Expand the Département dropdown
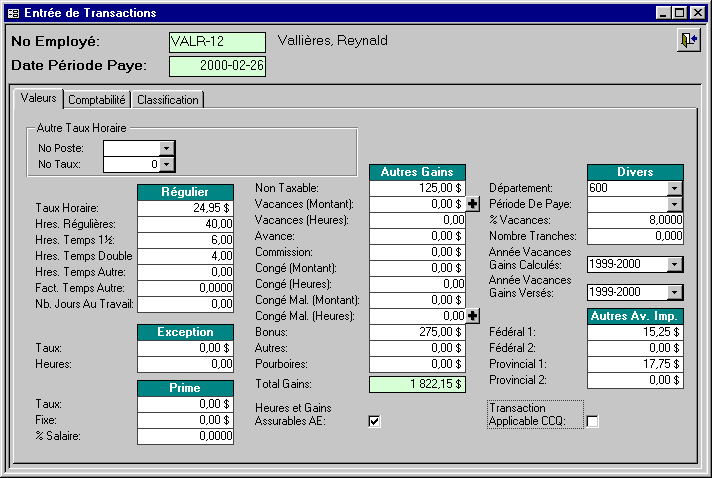 (x=674, y=188)
